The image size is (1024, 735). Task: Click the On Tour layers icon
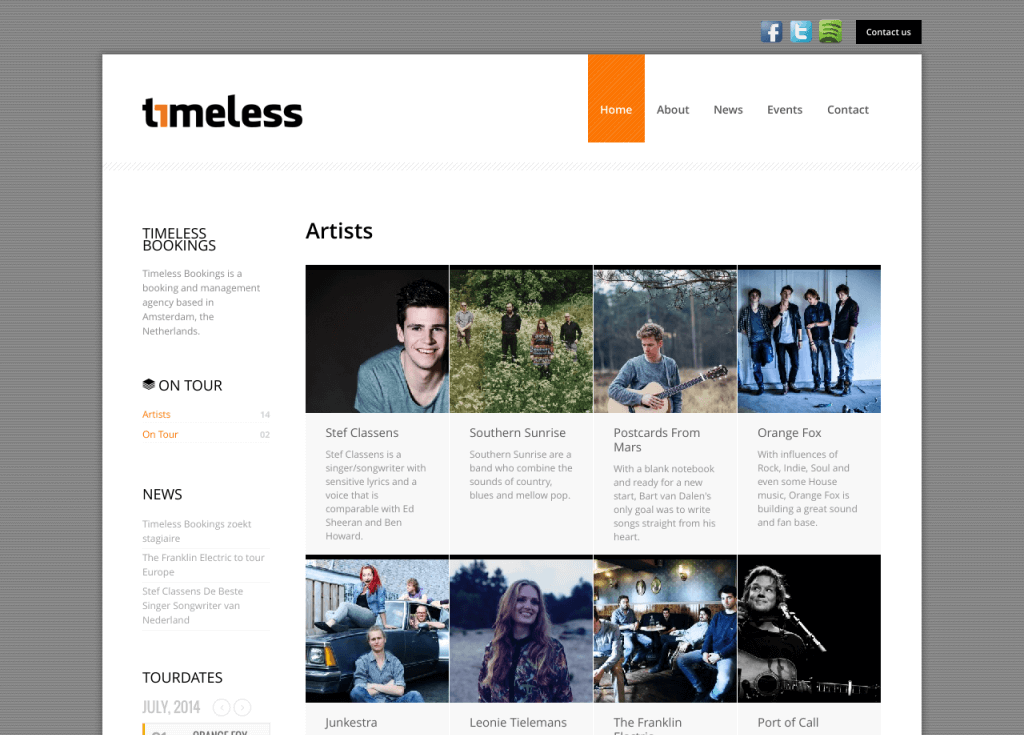(148, 384)
